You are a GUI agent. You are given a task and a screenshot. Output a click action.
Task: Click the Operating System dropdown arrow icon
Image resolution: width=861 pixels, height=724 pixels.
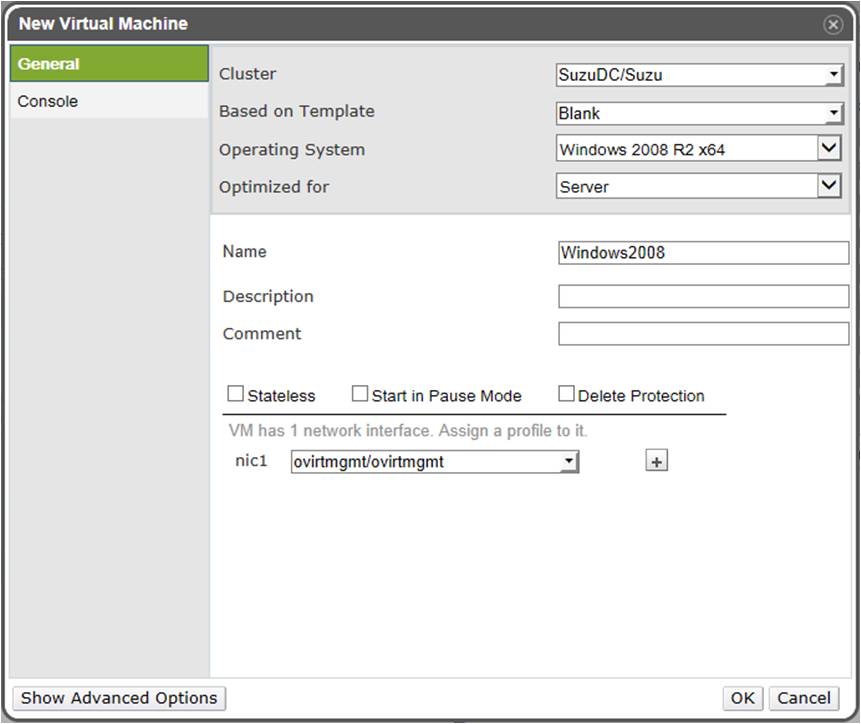pyautogui.click(x=829, y=150)
